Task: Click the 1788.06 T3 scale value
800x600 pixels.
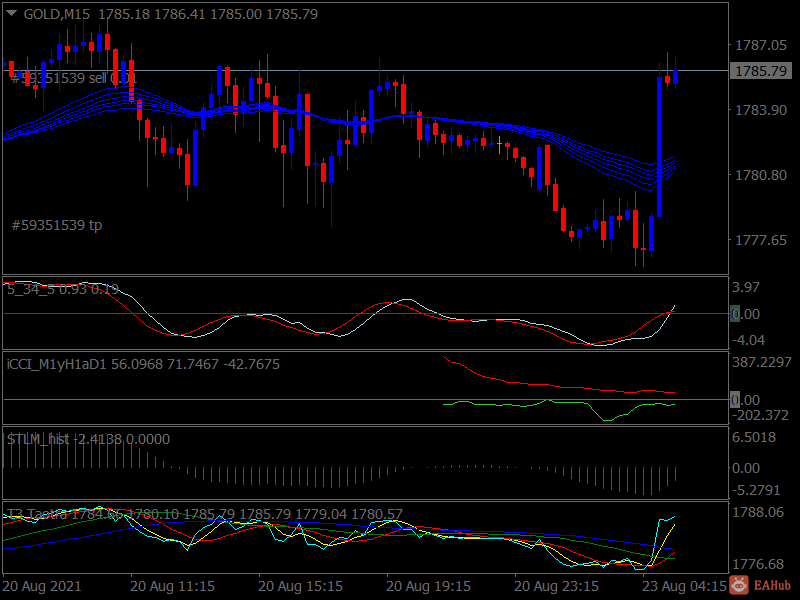Action: click(758, 512)
